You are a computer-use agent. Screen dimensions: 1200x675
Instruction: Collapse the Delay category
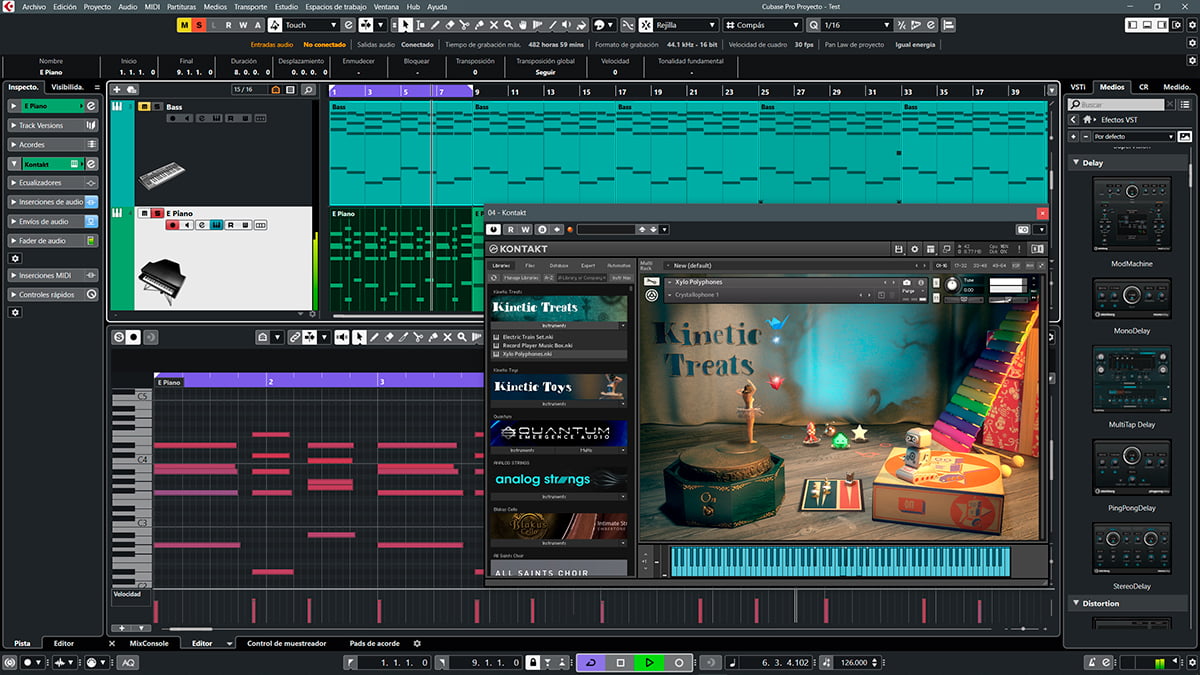pos(1075,163)
